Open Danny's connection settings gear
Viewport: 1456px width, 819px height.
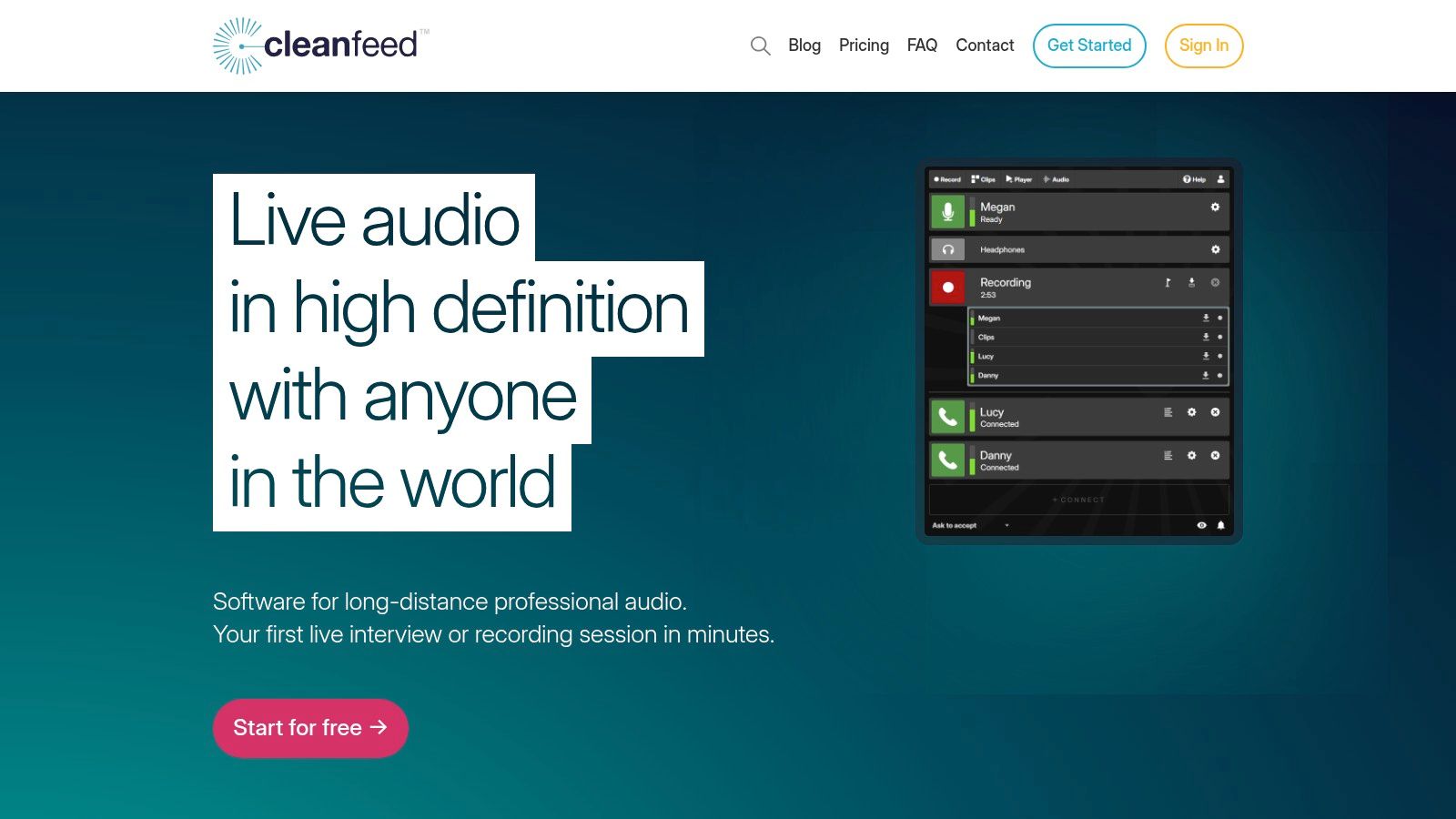tap(1192, 455)
